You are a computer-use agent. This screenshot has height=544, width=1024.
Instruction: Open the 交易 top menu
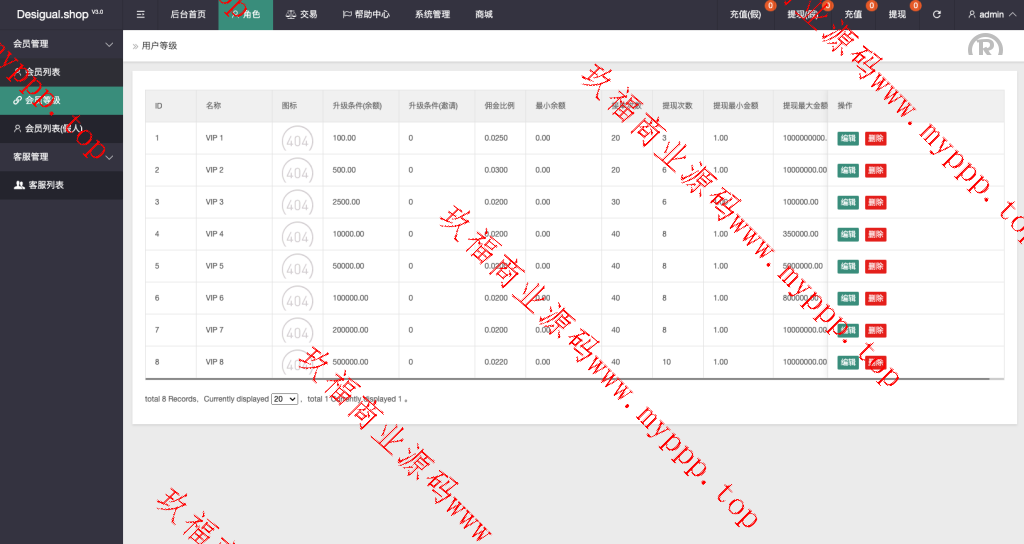301,15
